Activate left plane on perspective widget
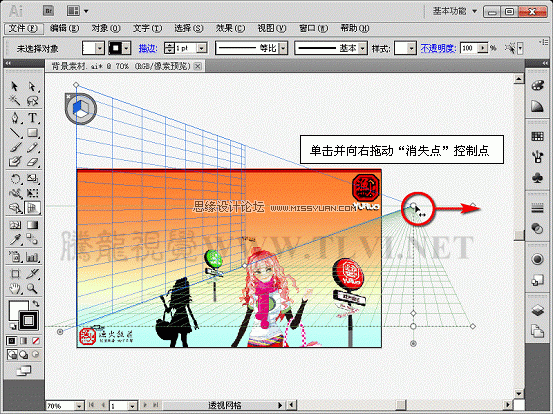The width and height of the screenshot is (553, 414). (x=77, y=107)
